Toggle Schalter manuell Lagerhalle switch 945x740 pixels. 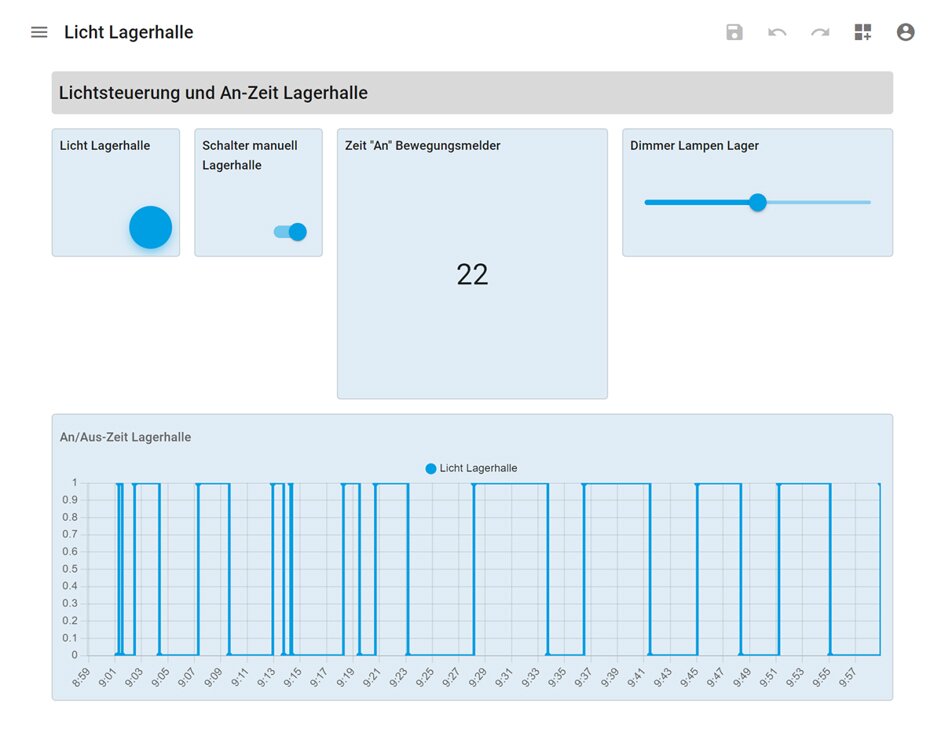point(290,232)
